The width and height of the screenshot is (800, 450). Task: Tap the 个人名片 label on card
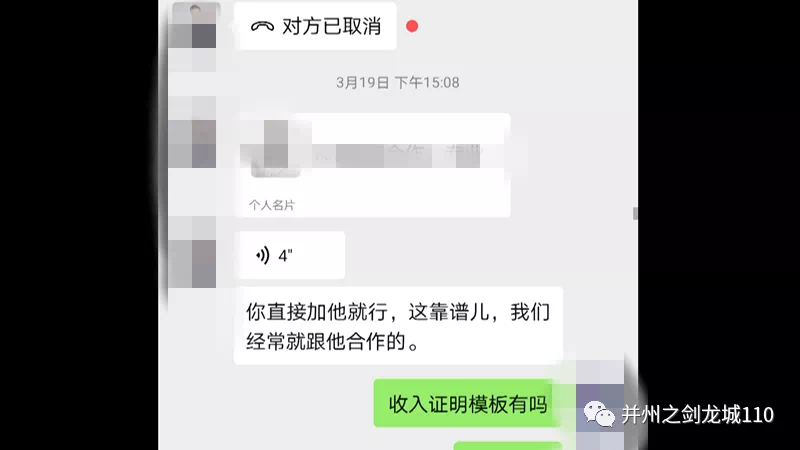pyautogui.click(x=271, y=205)
